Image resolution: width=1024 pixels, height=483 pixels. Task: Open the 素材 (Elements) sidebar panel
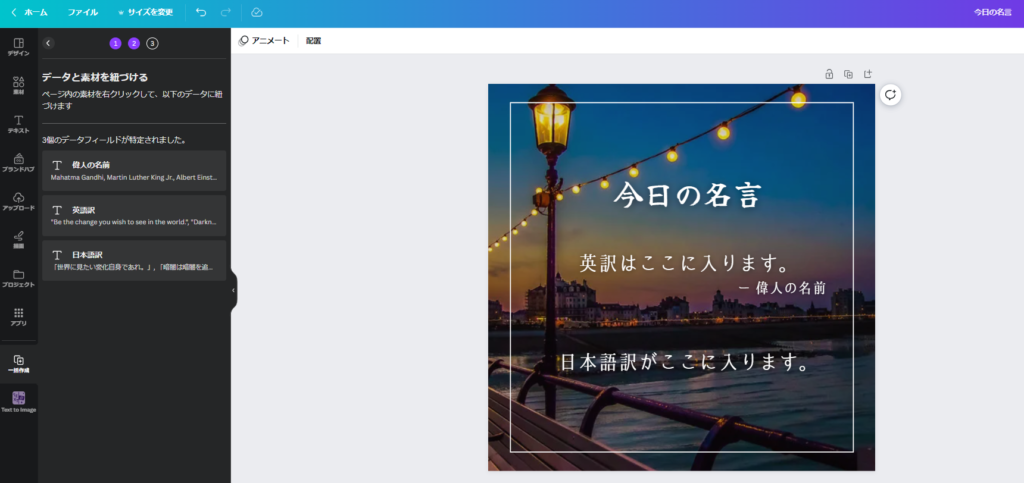(x=18, y=84)
